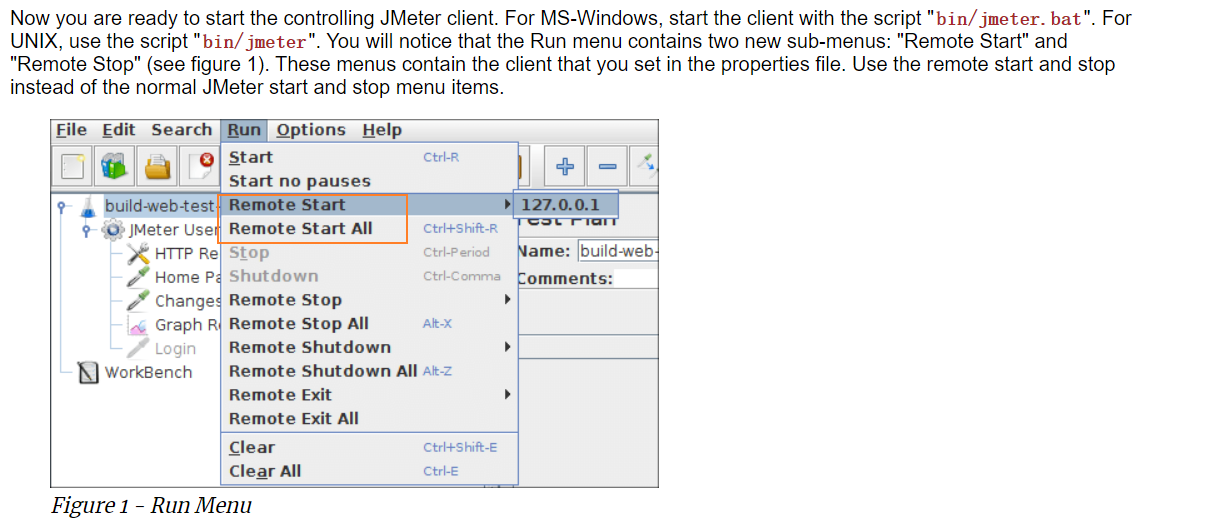Select the WorkBench tree node

tap(149, 373)
